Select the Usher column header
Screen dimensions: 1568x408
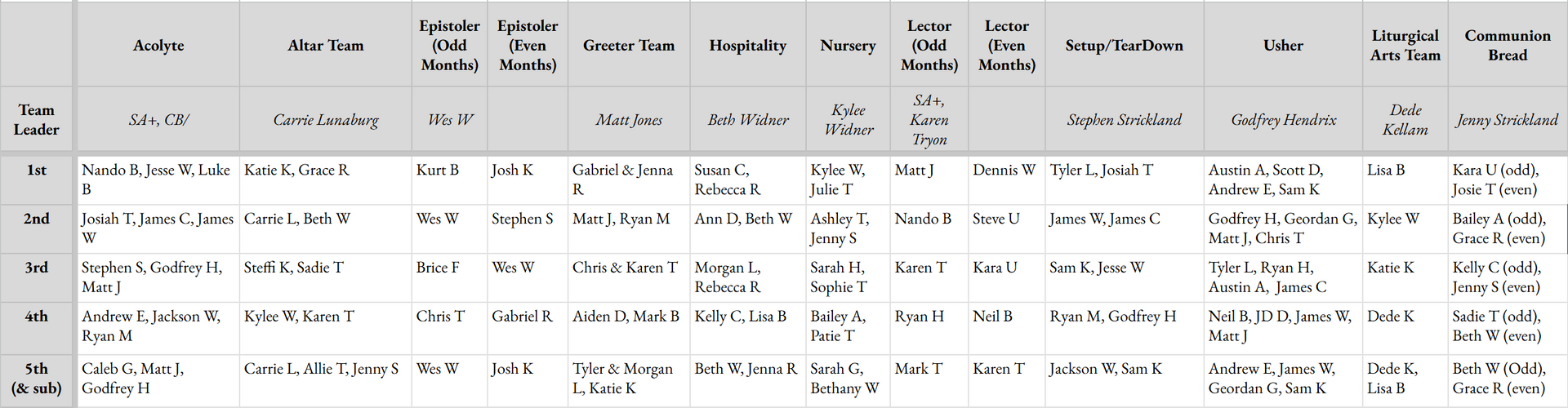pyautogui.click(x=1284, y=45)
